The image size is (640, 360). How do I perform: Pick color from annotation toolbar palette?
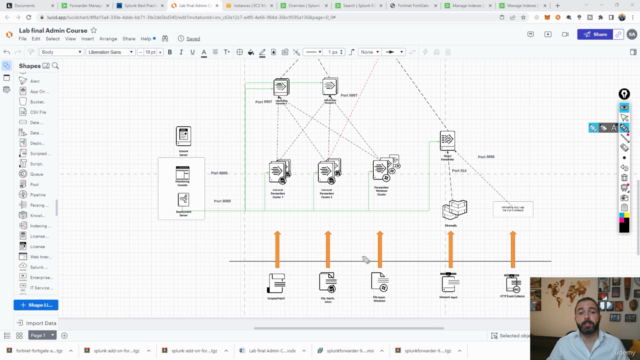point(624,222)
